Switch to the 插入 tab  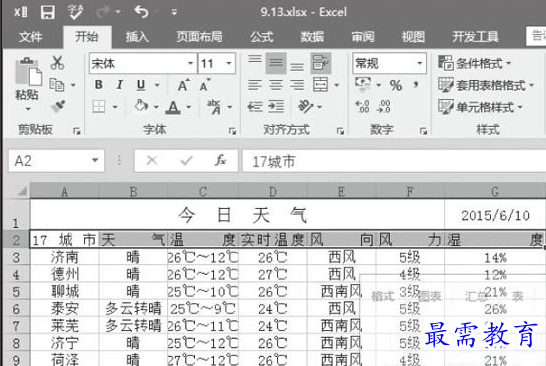[137, 37]
